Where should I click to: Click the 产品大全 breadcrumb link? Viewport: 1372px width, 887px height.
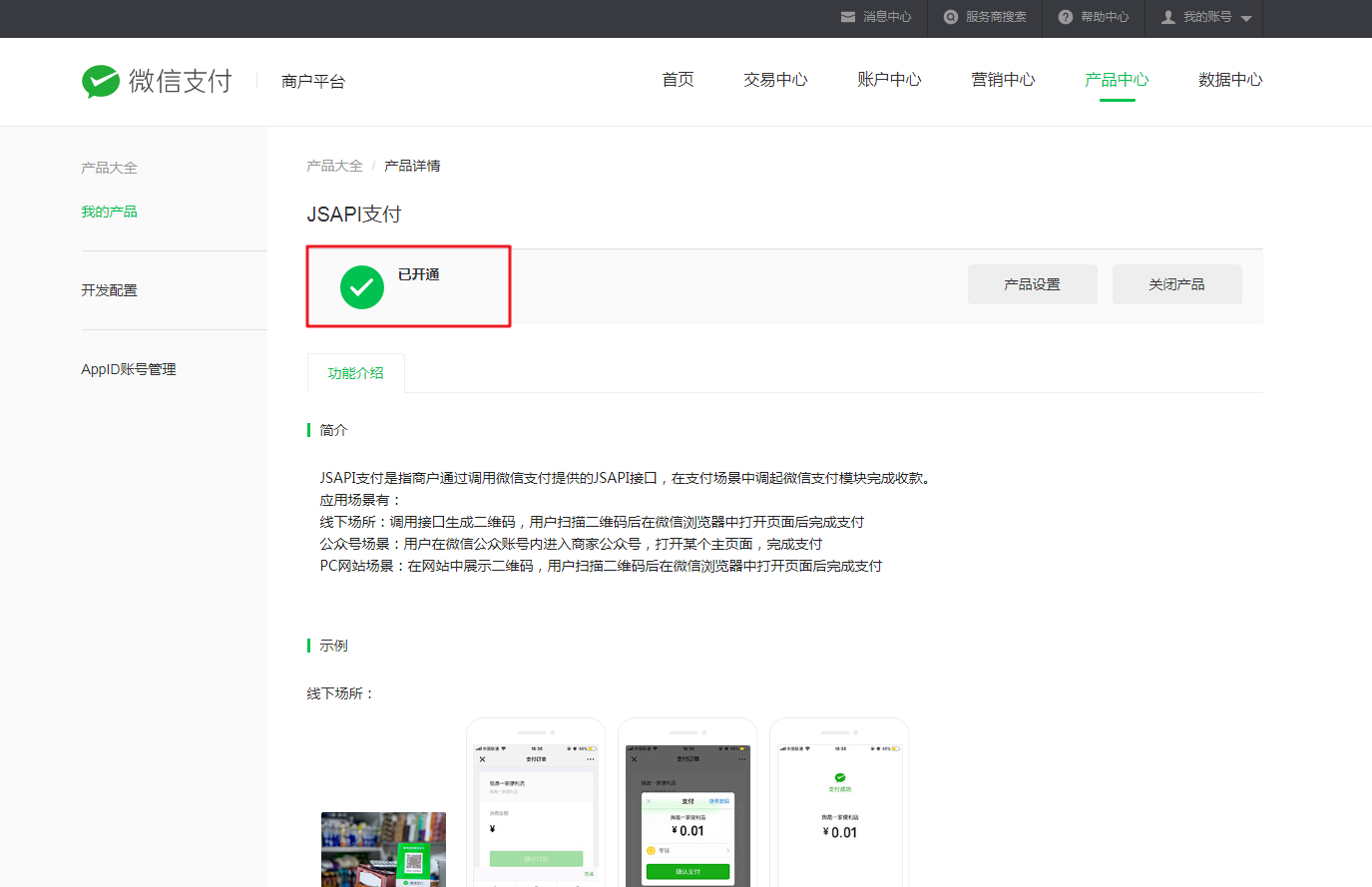tap(334, 166)
